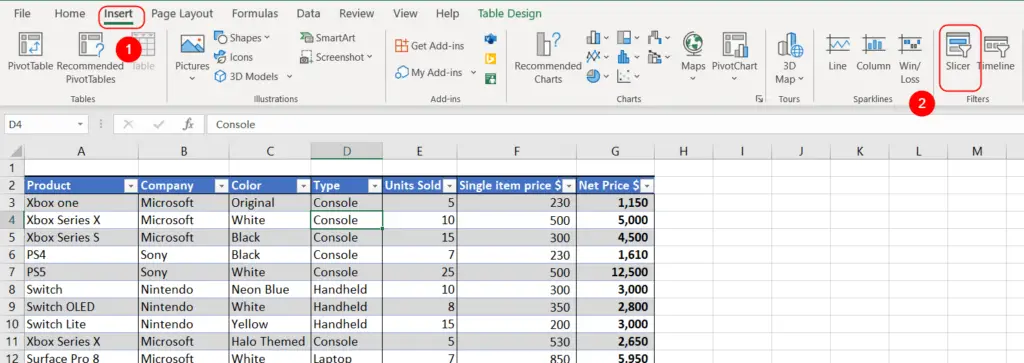Click Get Add-ins
Screen dimensions: 1024x363
click(430, 46)
